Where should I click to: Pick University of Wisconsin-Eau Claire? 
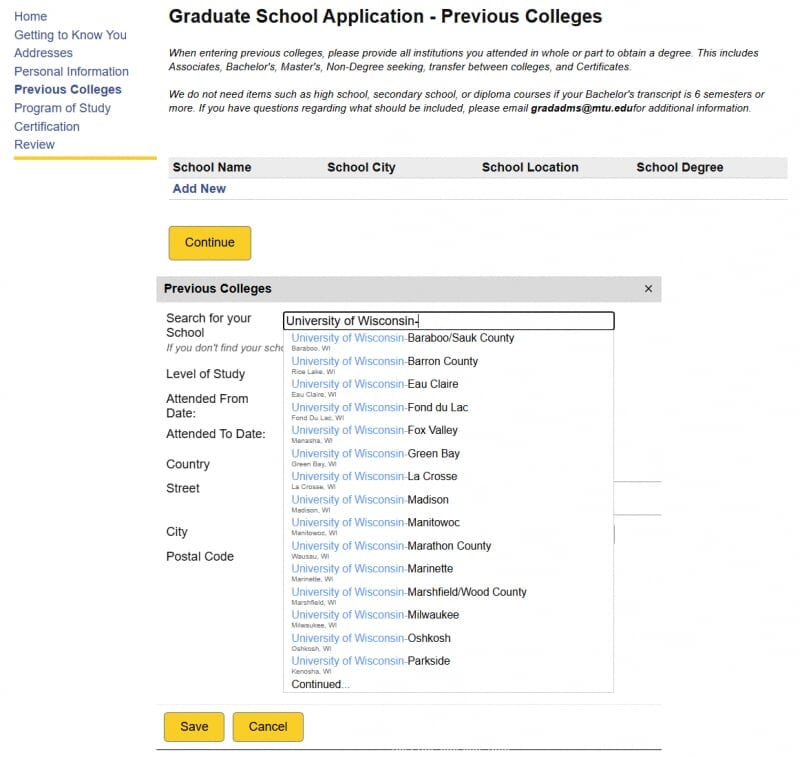tap(448, 388)
